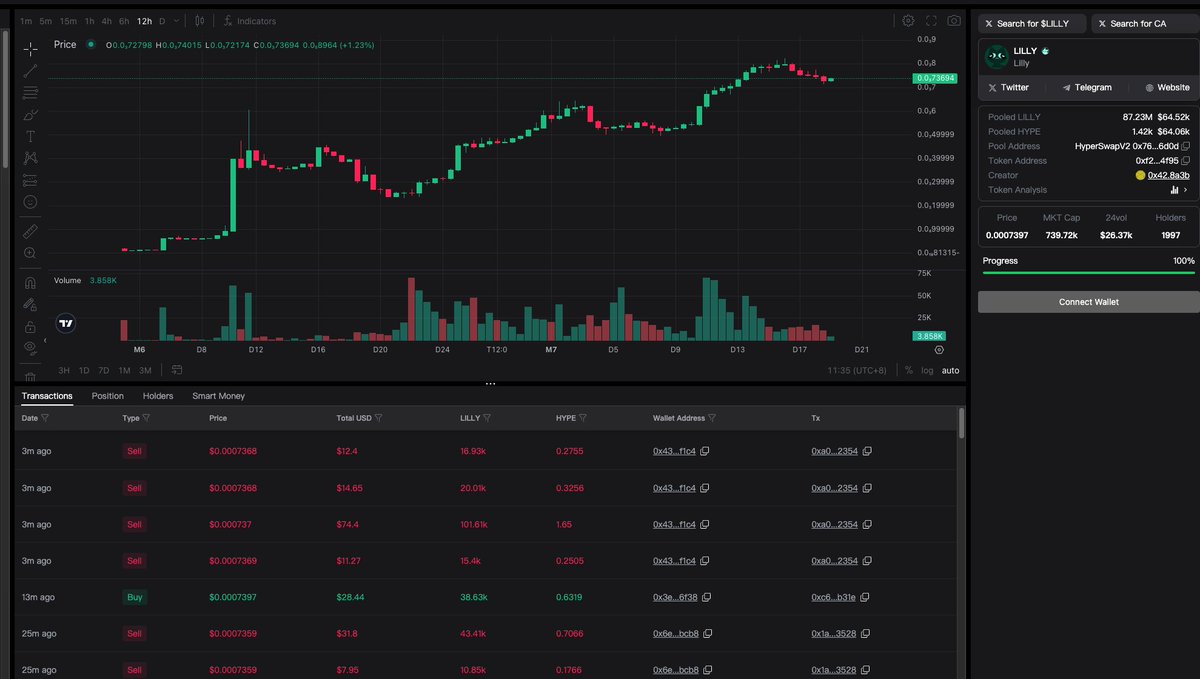Screen dimensions: 1200x679
Task: Select the trend line drawing tool
Action: pyautogui.click(x=30, y=70)
